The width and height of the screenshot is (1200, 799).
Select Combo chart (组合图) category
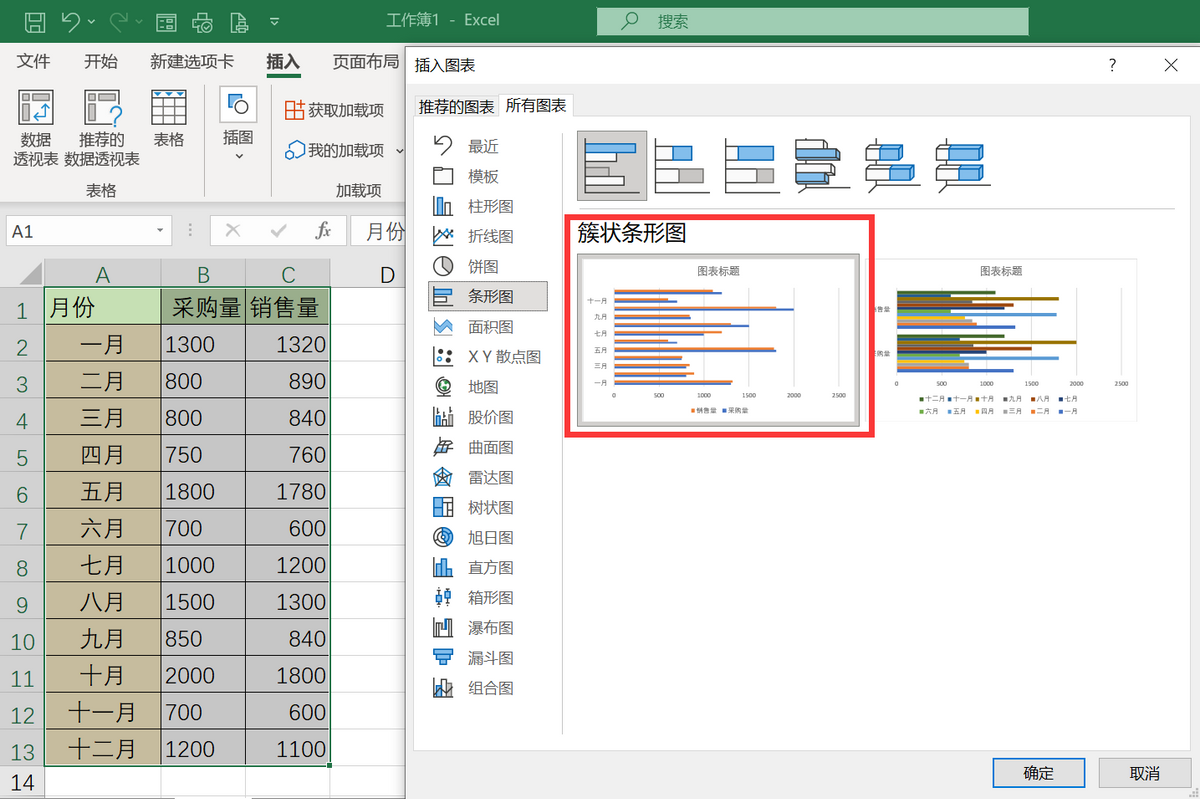click(488, 688)
